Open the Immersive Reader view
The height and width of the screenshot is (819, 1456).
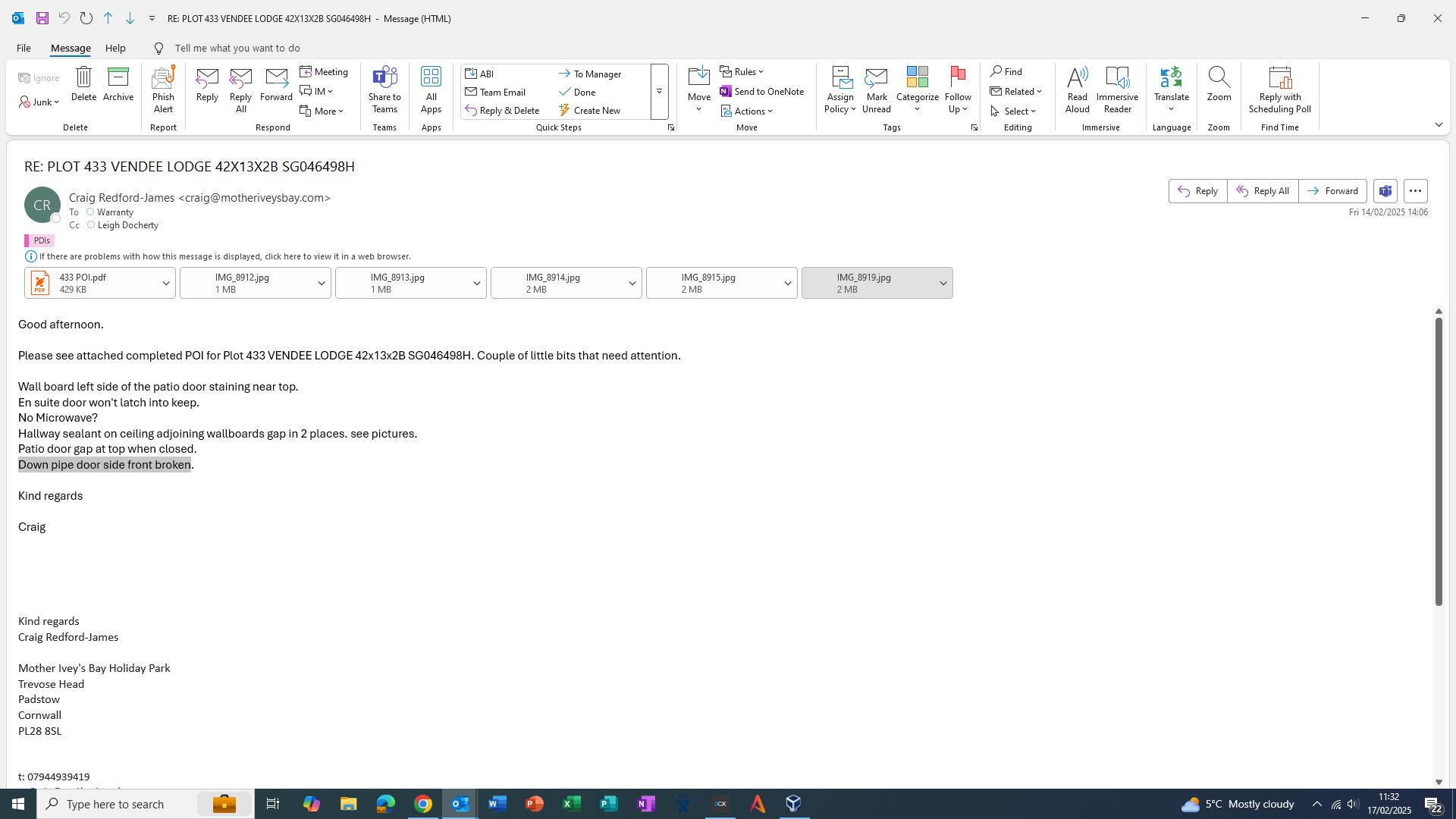tap(1117, 78)
